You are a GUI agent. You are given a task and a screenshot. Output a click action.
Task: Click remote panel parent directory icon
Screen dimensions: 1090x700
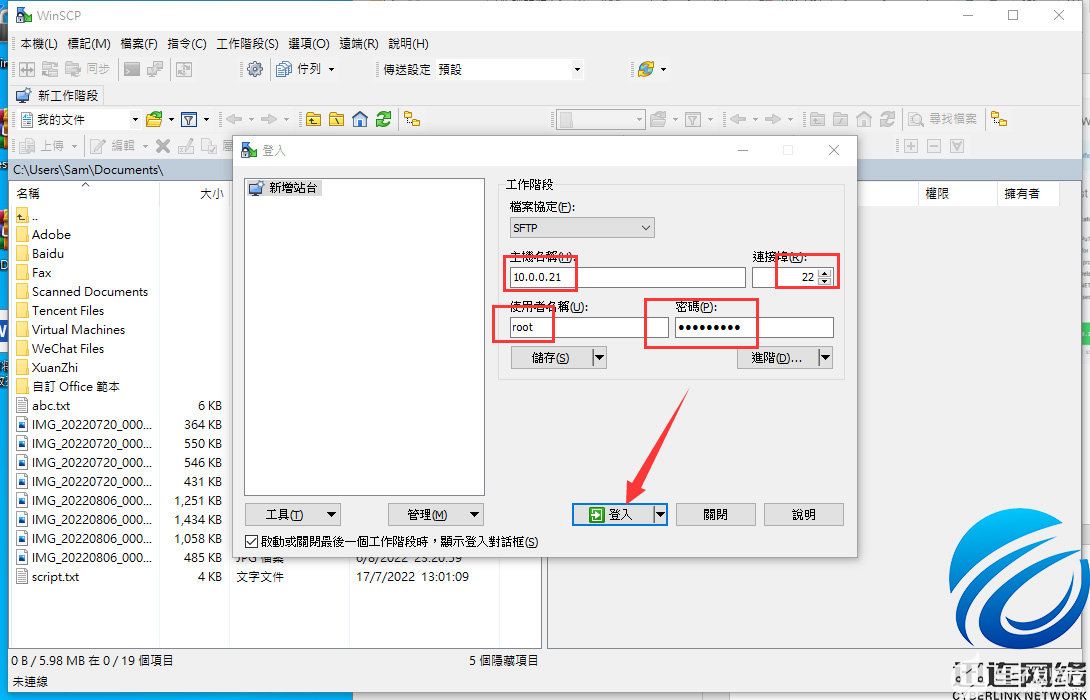(818, 120)
